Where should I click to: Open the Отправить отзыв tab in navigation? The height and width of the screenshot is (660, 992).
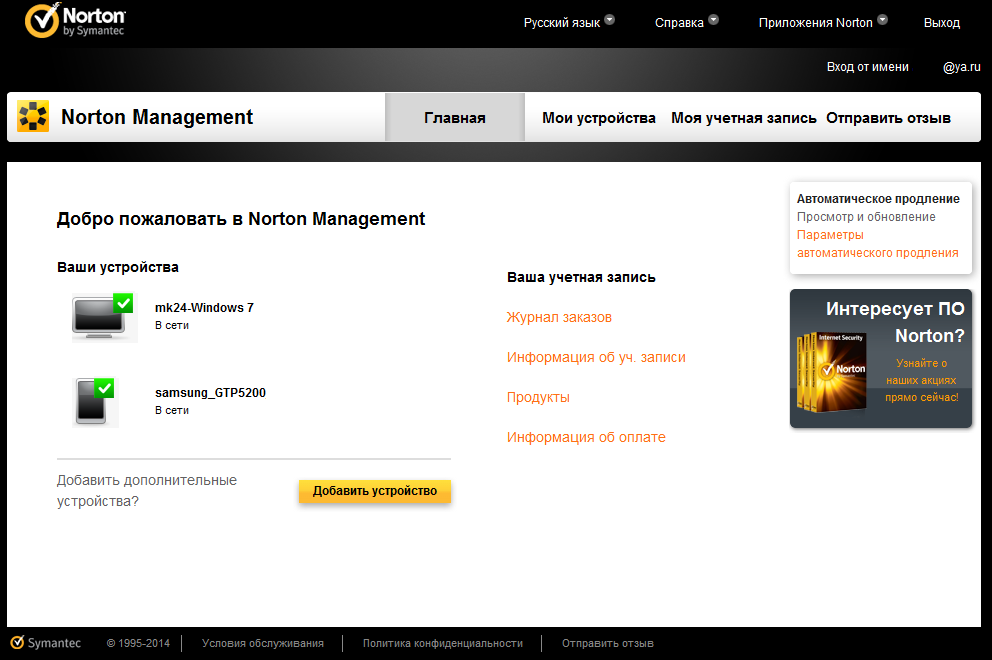[x=888, y=118]
